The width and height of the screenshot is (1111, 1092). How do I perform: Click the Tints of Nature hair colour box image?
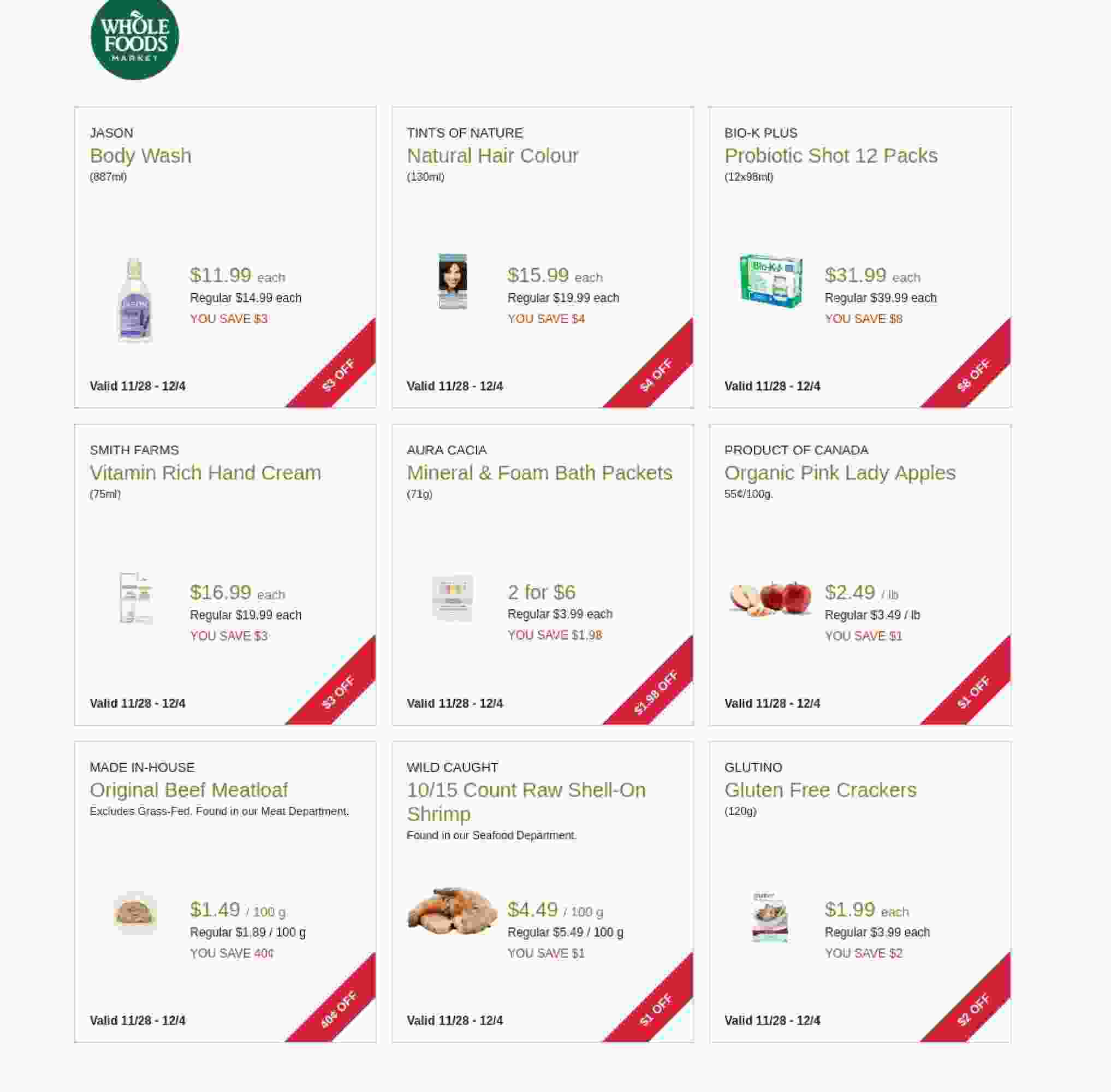pos(453,281)
